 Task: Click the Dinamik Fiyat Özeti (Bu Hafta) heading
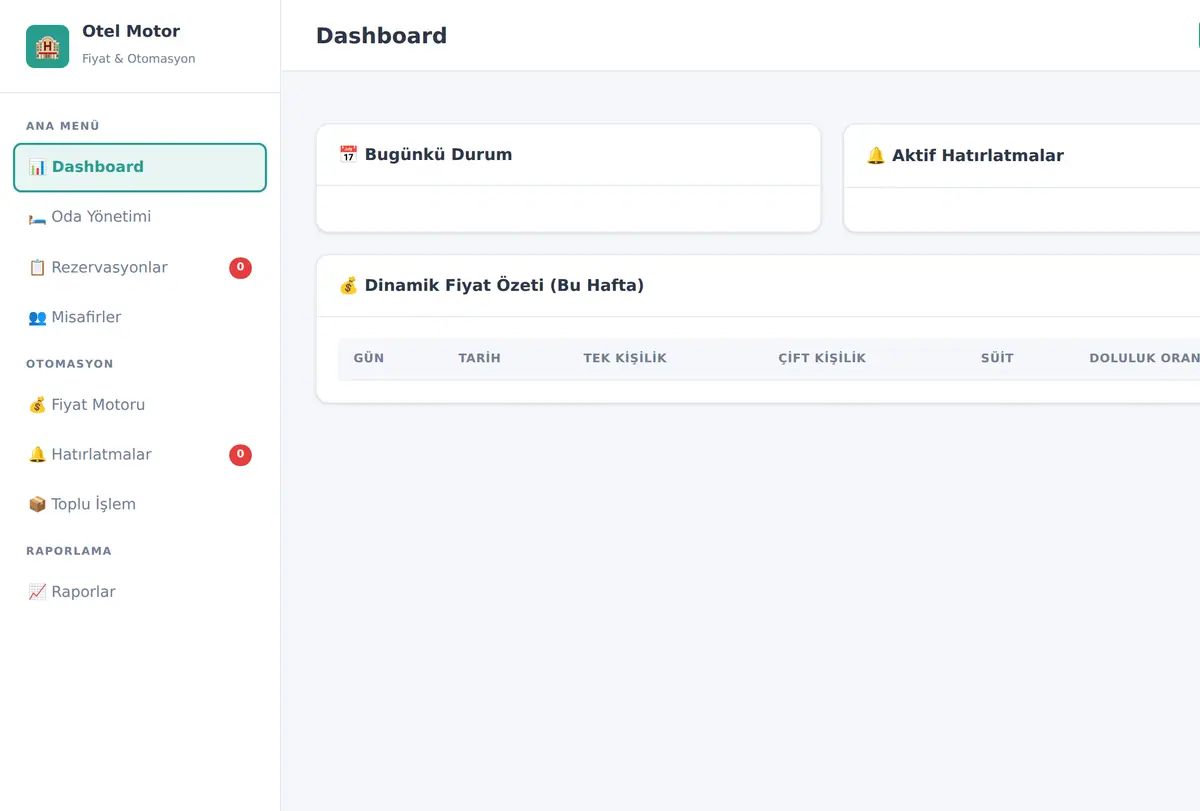(x=504, y=286)
